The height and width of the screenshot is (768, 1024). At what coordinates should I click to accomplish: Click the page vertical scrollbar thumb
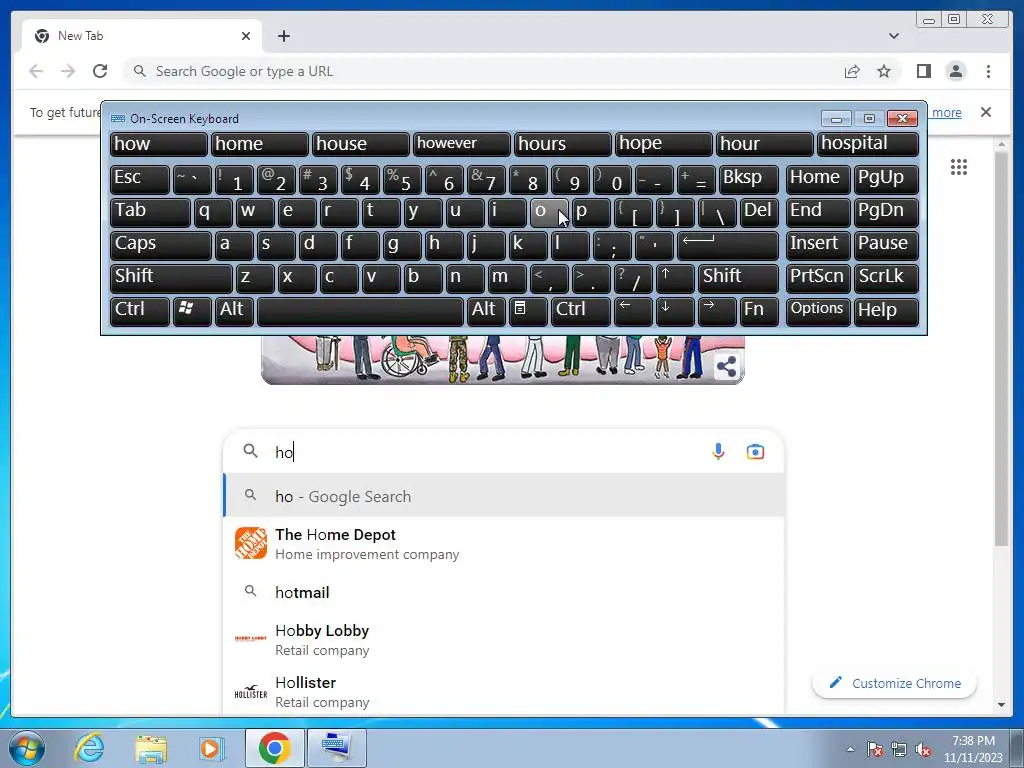pyautogui.click(x=1001, y=349)
